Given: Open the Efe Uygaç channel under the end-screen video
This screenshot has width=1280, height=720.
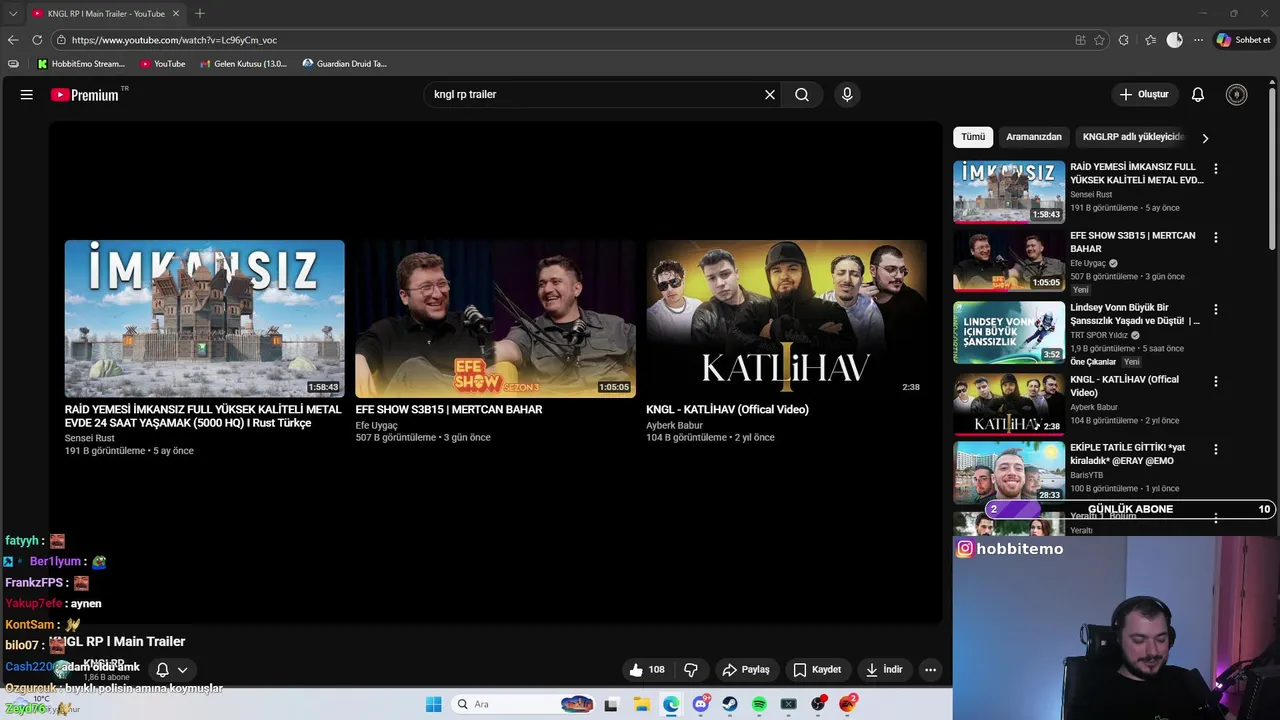Looking at the screenshot, I should coord(376,426).
